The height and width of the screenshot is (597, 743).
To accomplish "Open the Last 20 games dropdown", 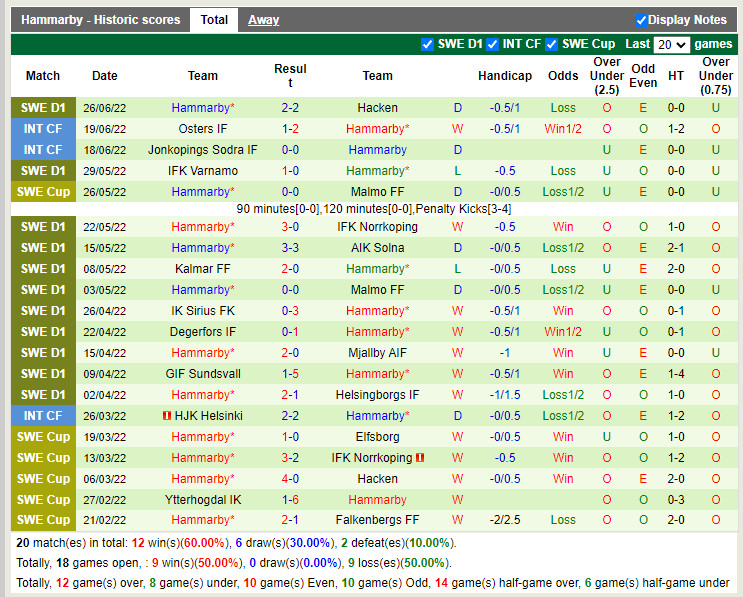I will [x=671, y=45].
